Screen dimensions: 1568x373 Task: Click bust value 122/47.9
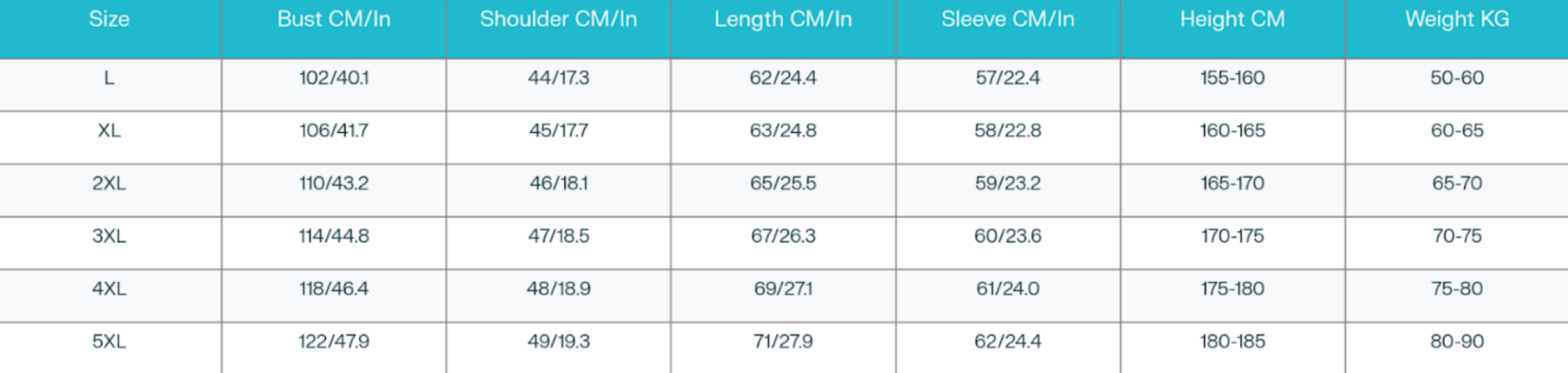(334, 342)
